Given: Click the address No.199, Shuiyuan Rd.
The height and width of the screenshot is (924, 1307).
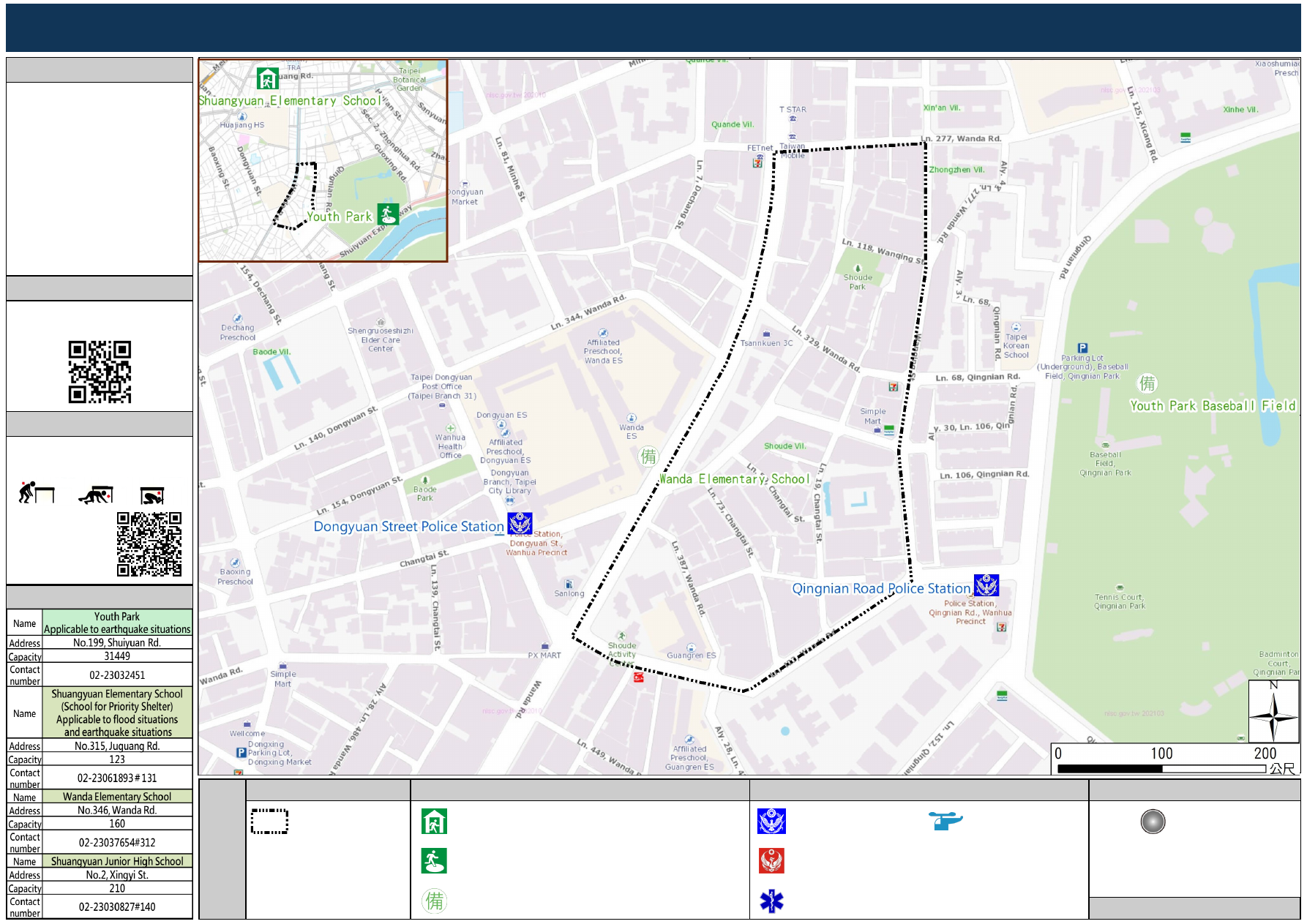Looking at the screenshot, I should point(117,642).
